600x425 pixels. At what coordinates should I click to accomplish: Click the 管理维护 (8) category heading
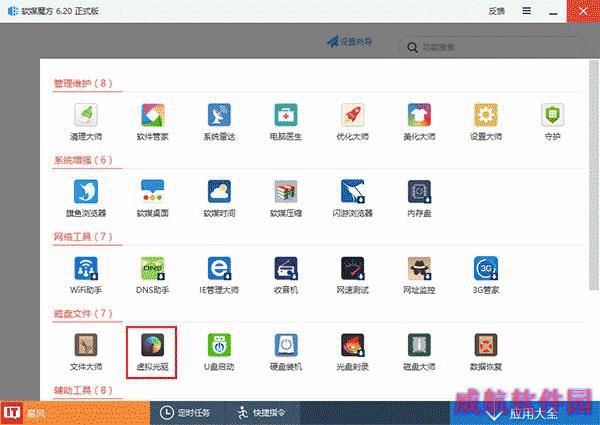point(83,83)
